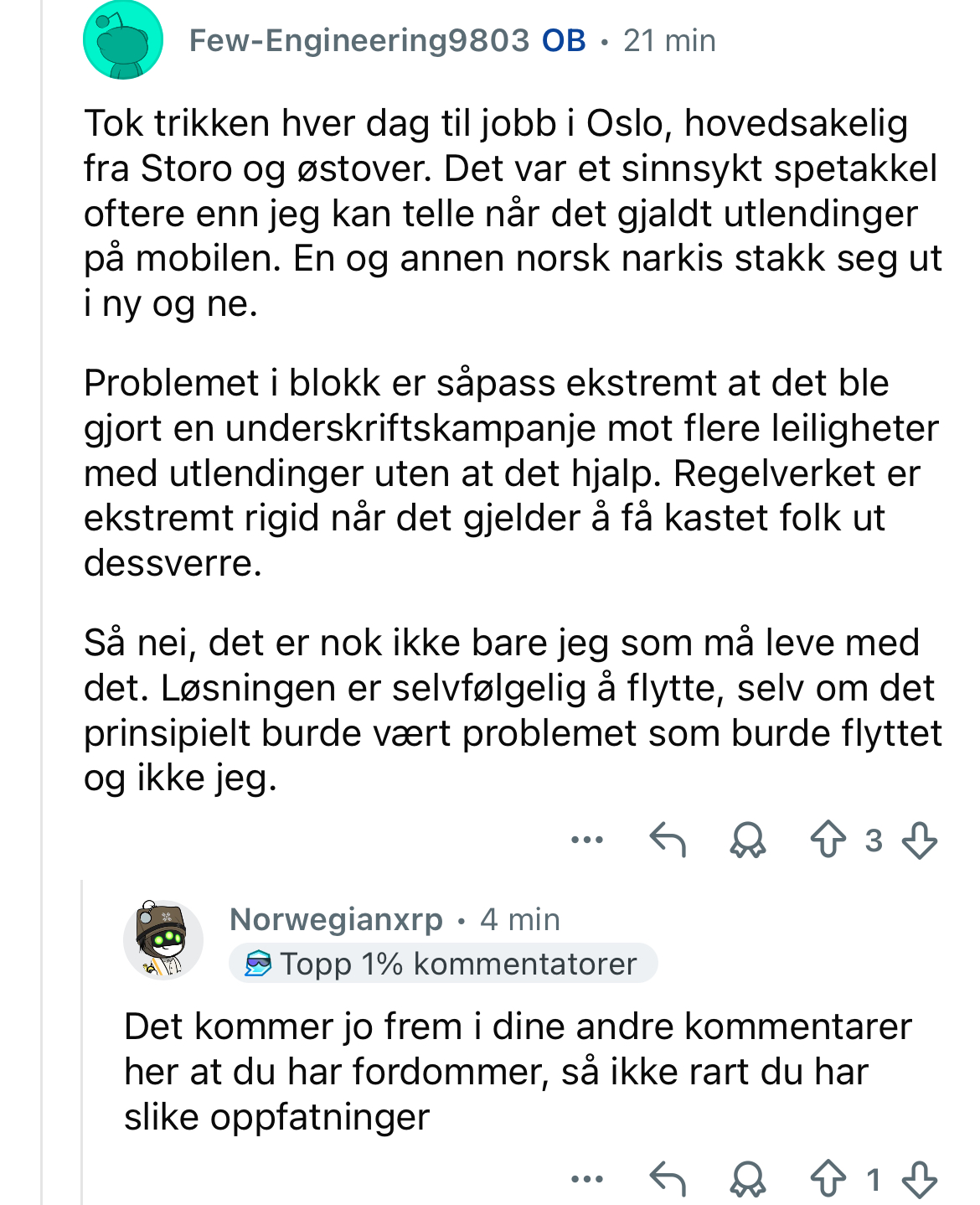
Task: Tap the 4 min timestamp on the reply
Action: [520, 919]
